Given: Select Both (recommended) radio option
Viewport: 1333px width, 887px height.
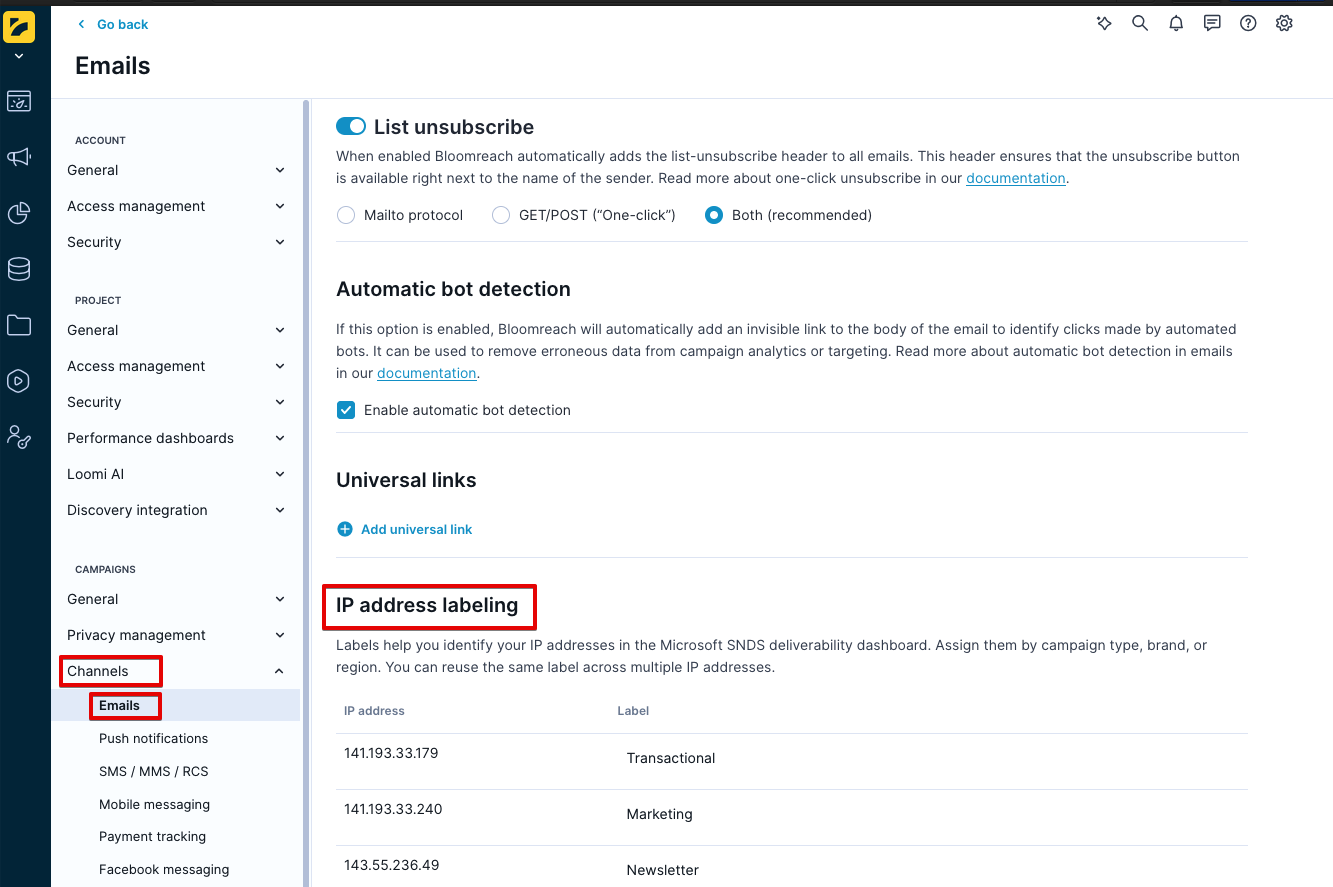Looking at the screenshot, I should [x=714, y=215].
